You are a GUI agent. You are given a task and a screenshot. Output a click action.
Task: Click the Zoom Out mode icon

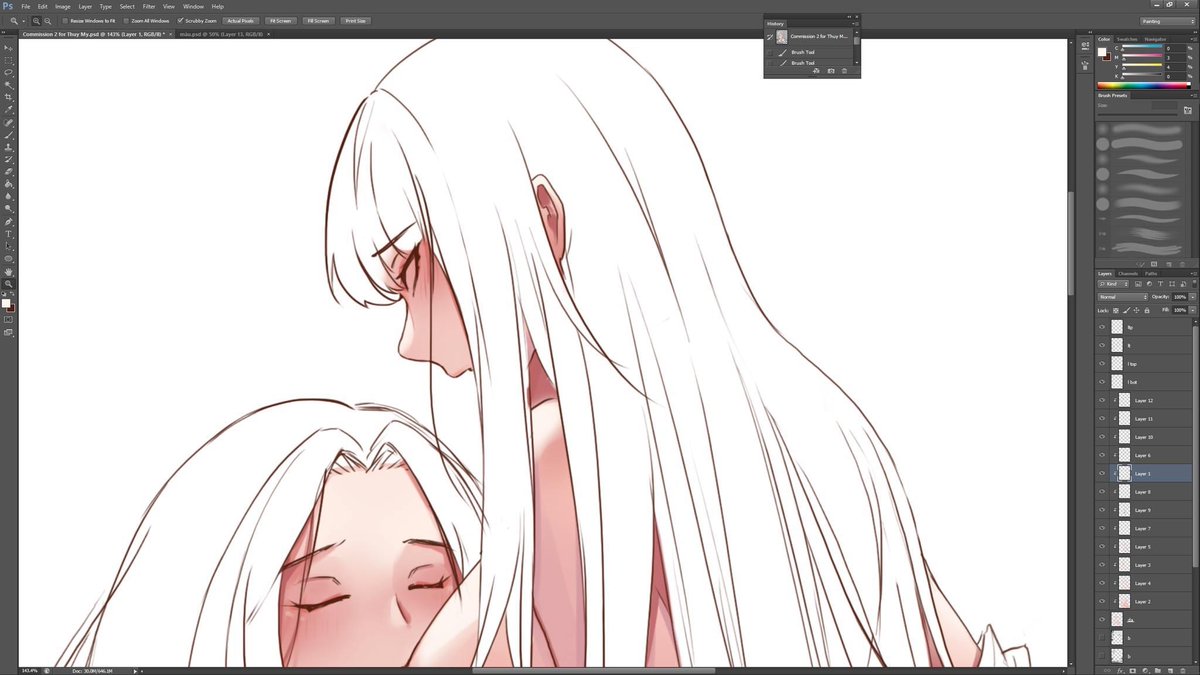click(47, 20)
